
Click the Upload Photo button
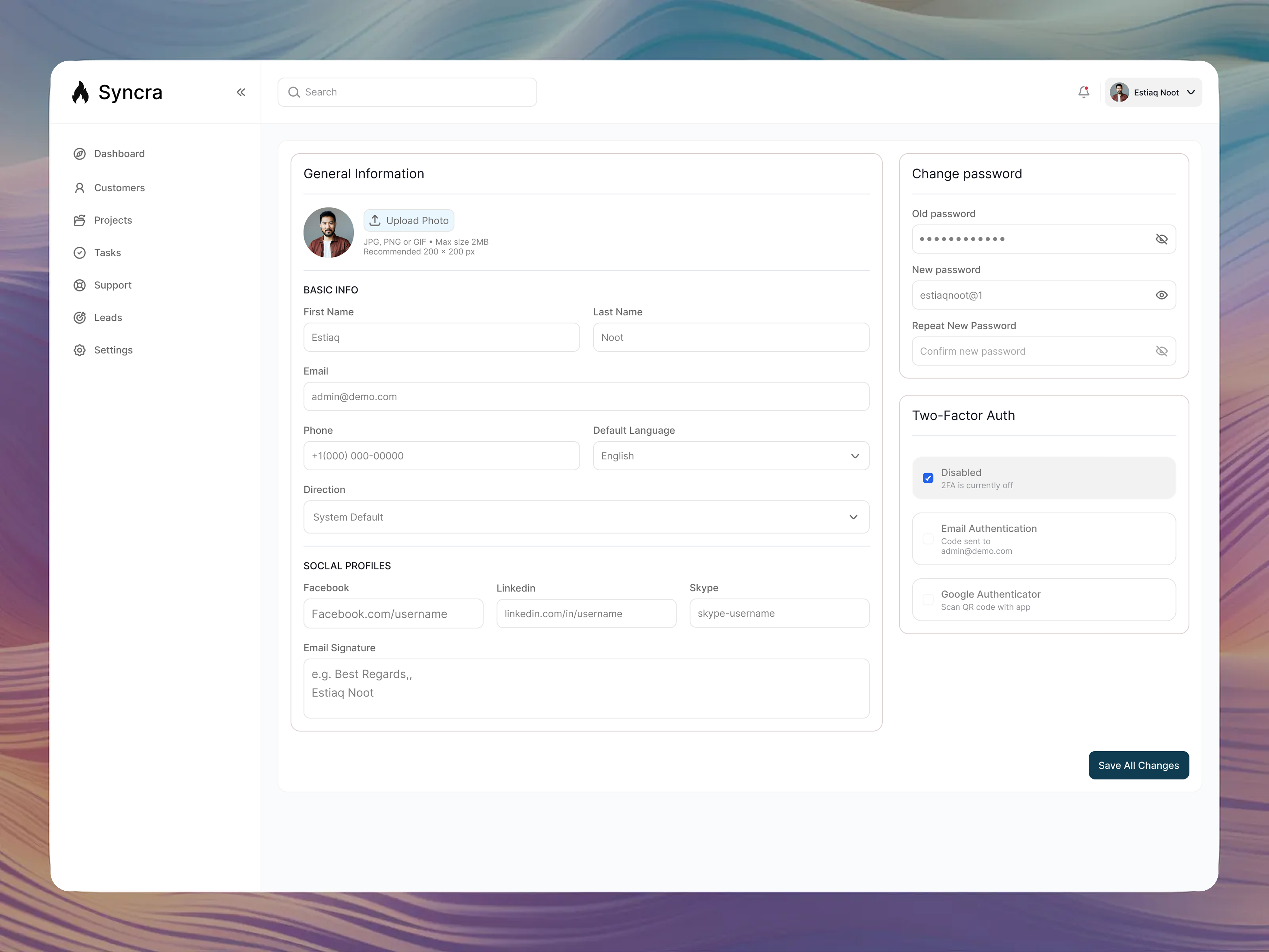[409, 220]
